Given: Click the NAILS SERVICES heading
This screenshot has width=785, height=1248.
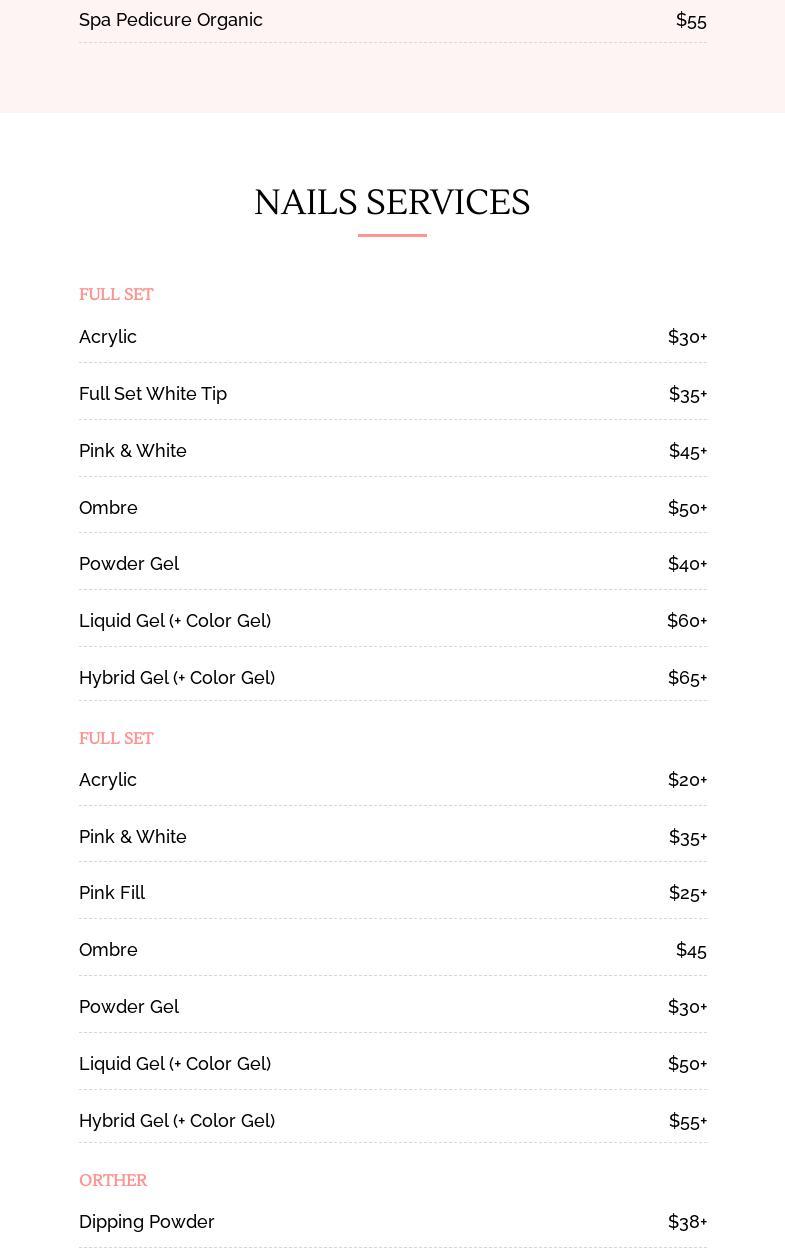Looking at the screenshot, I should [392, 202].
